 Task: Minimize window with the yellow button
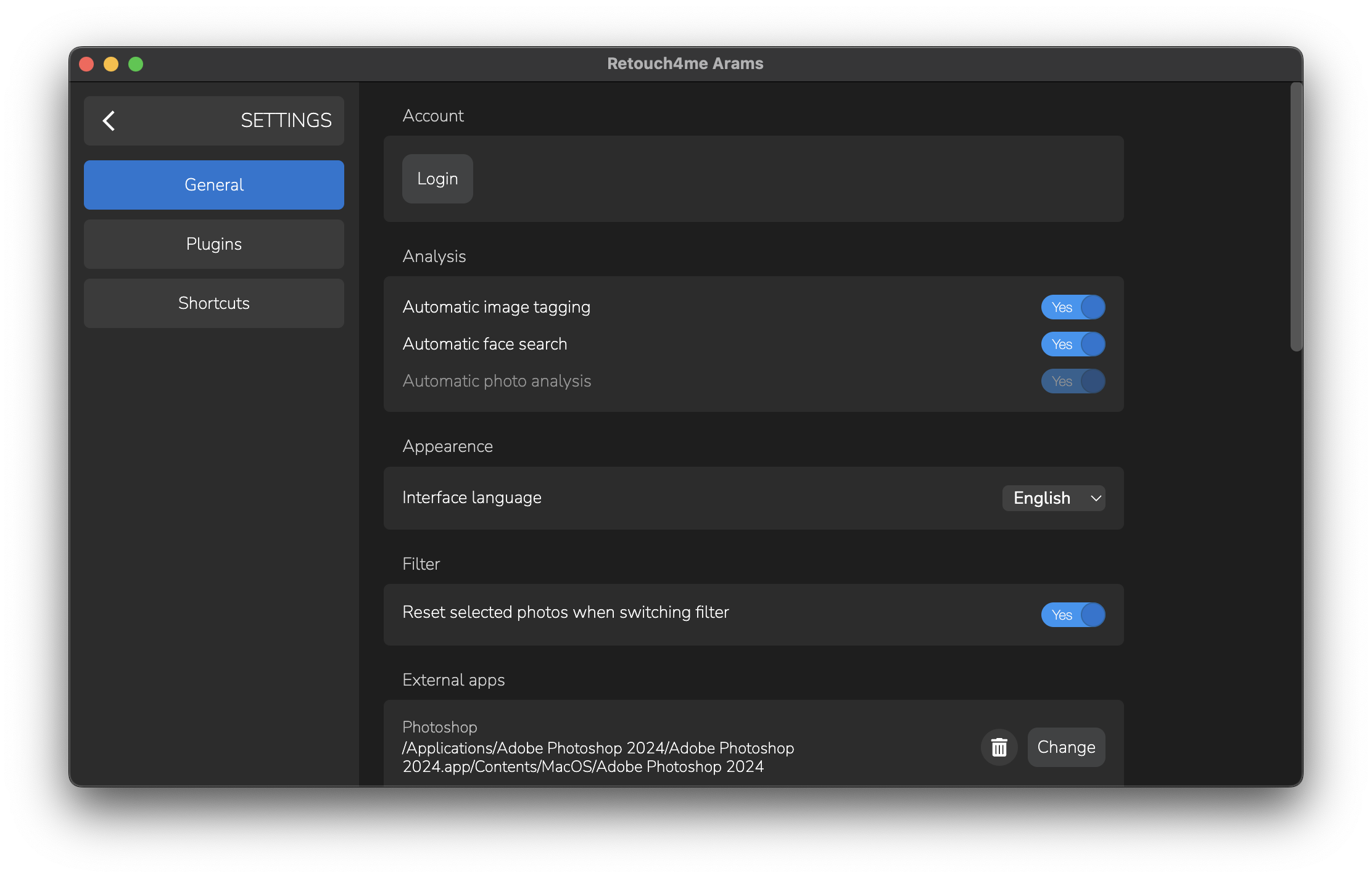click(111, 64)
